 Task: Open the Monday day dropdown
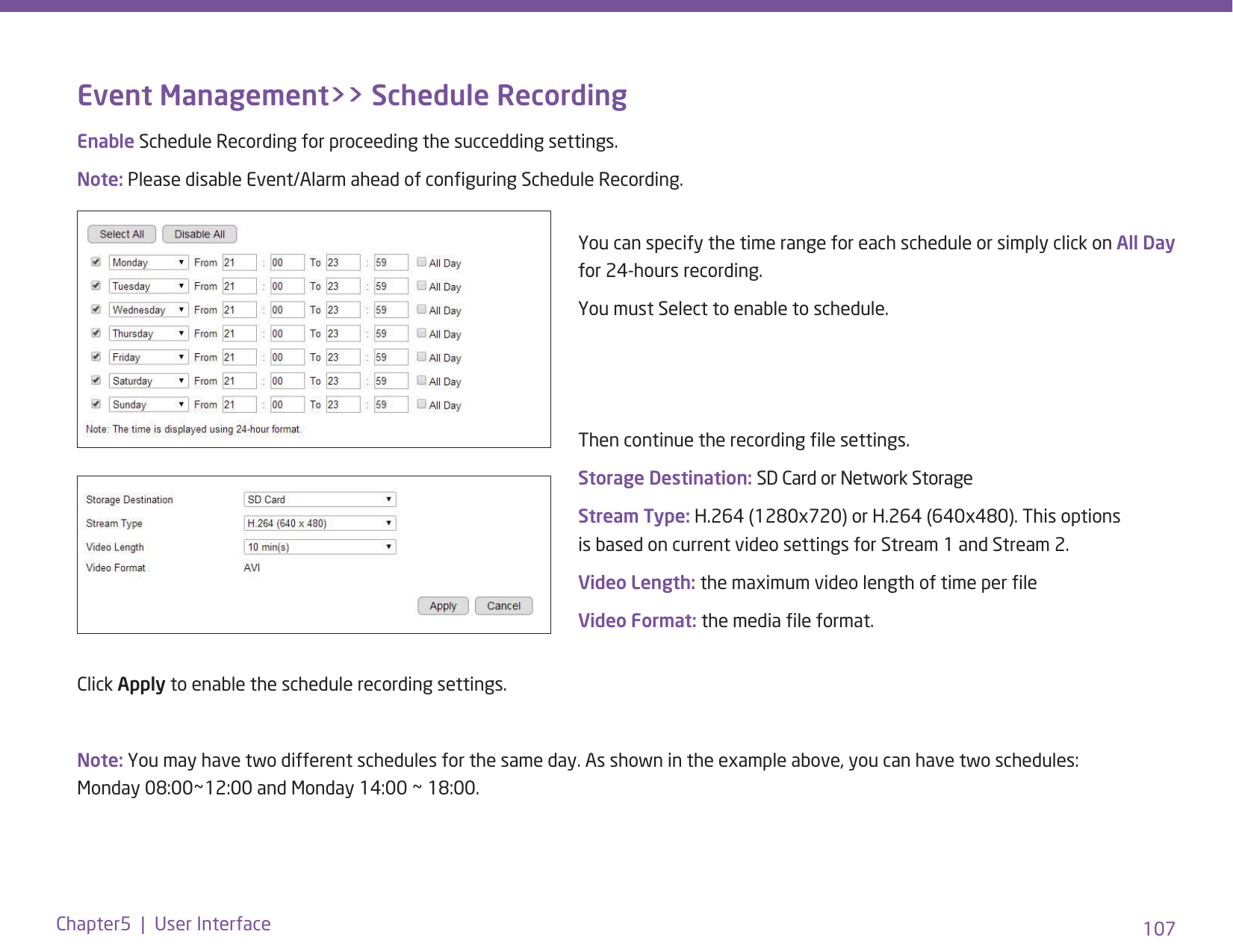[149, 262]
